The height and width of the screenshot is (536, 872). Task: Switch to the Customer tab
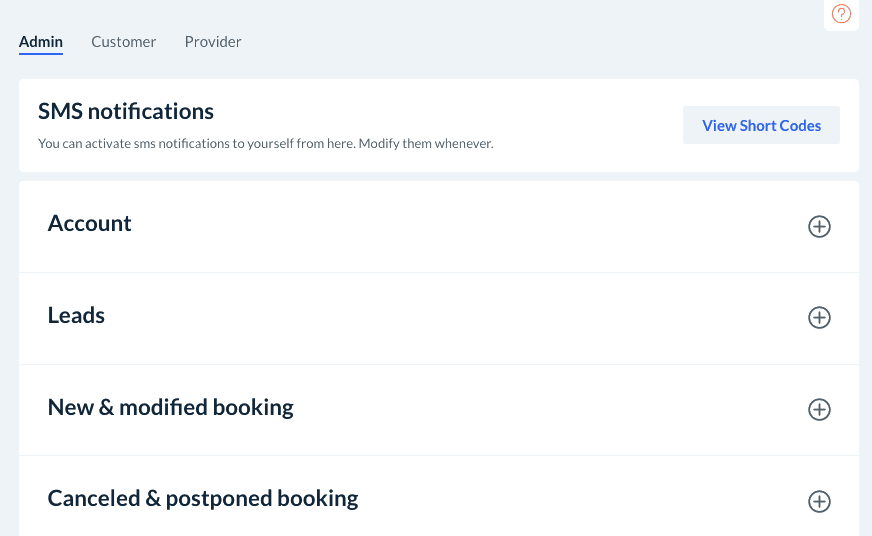(x=124, y=42)
